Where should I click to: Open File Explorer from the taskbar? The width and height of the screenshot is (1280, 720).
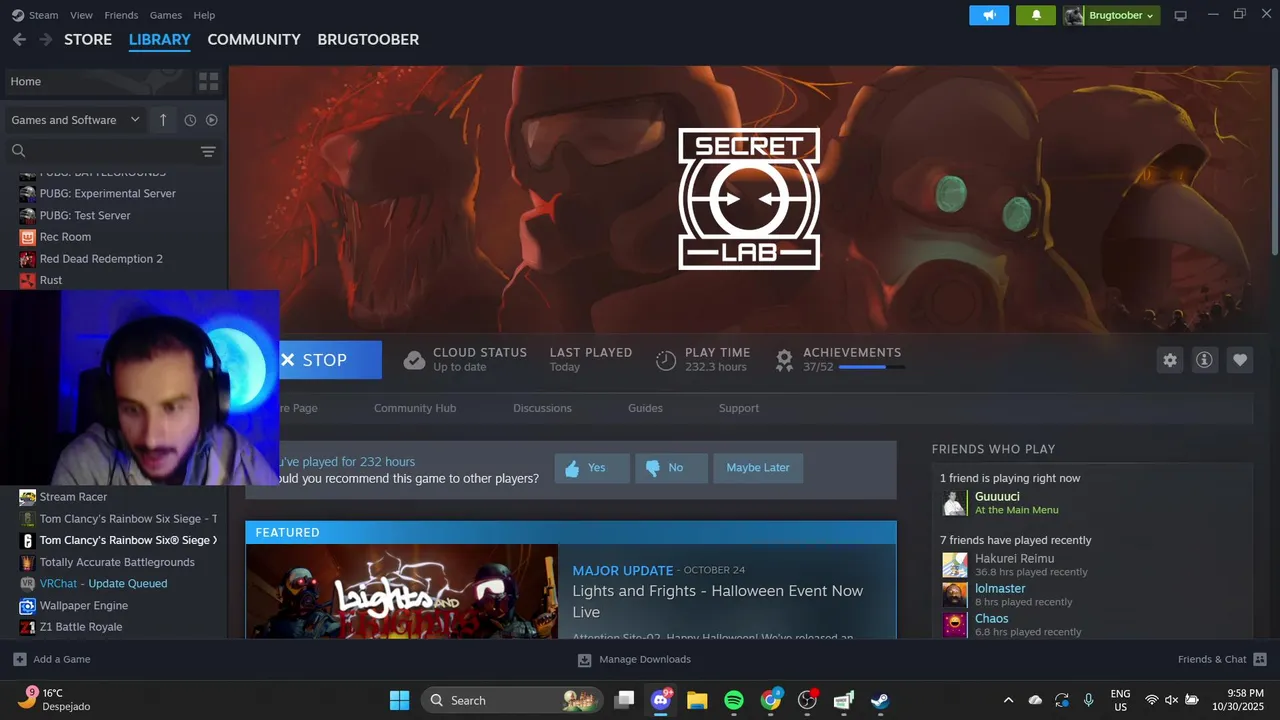pos(697,700)
